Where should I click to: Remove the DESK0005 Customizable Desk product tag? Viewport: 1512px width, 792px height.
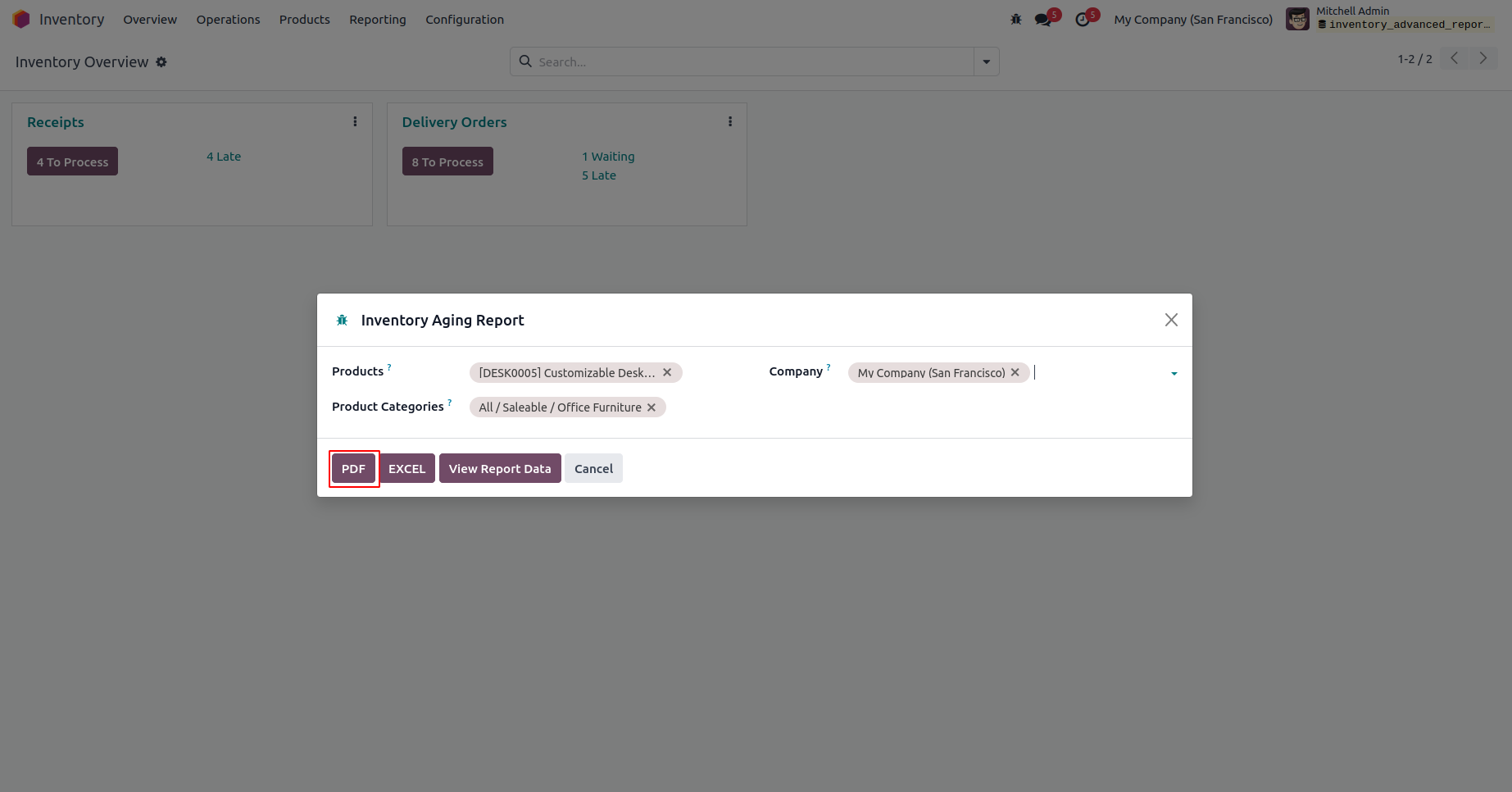coord(667,372)
